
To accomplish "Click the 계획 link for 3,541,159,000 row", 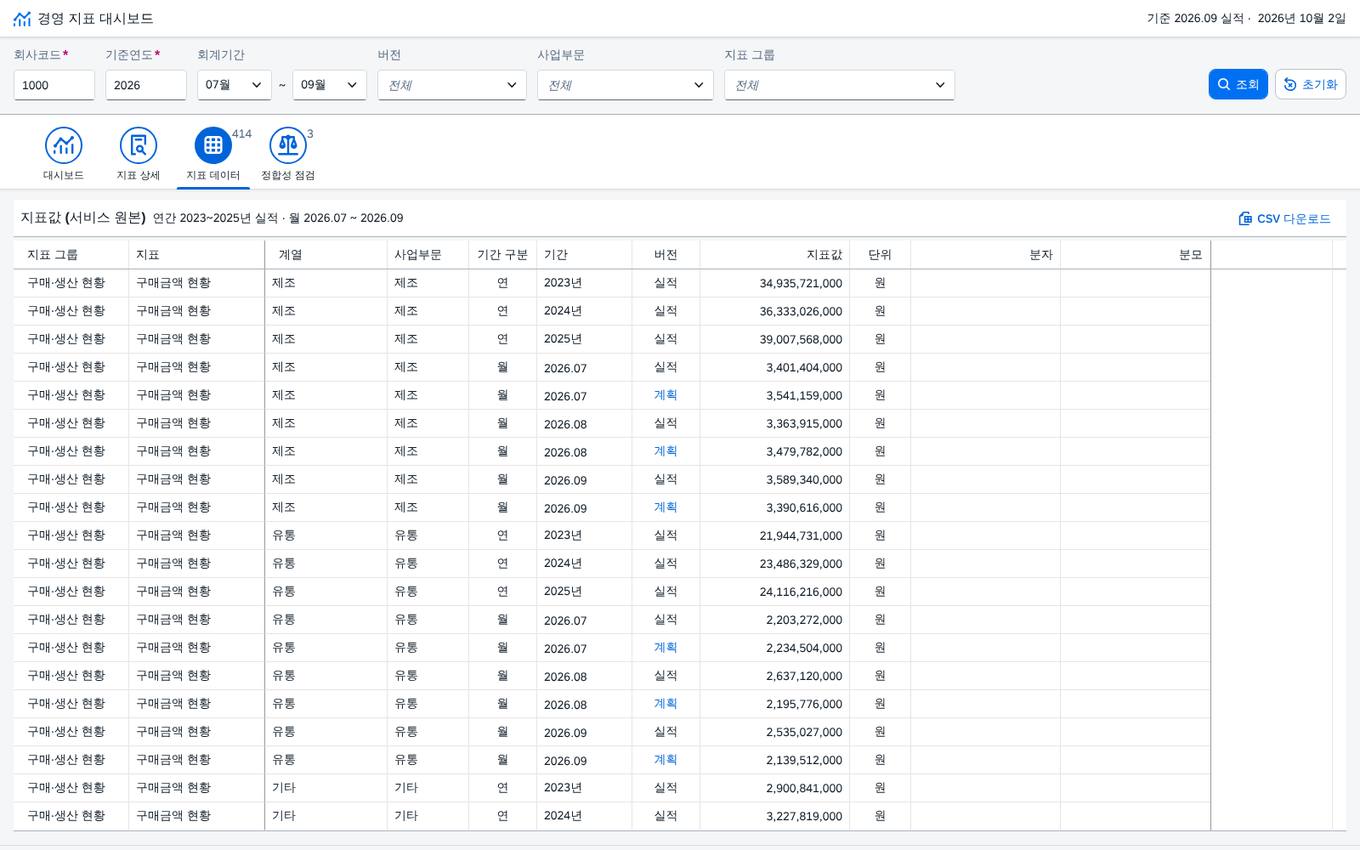I will pos(665,395).
